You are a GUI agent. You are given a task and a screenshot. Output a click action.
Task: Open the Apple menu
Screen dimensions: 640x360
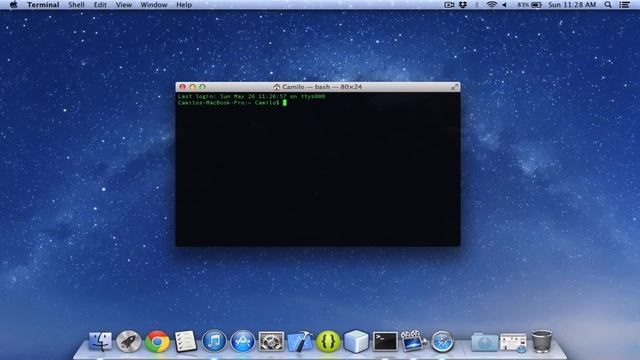(13, 5)
